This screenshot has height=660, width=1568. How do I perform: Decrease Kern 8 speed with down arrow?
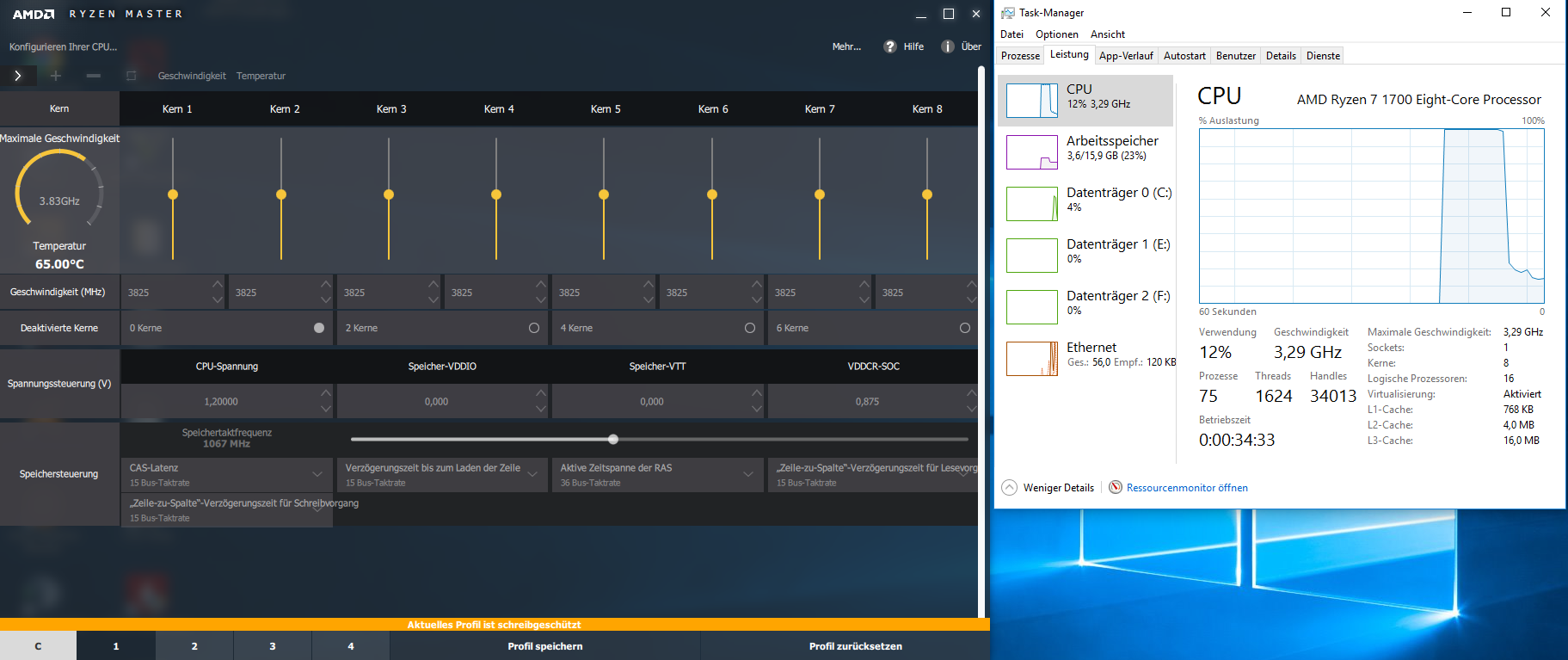972,299
